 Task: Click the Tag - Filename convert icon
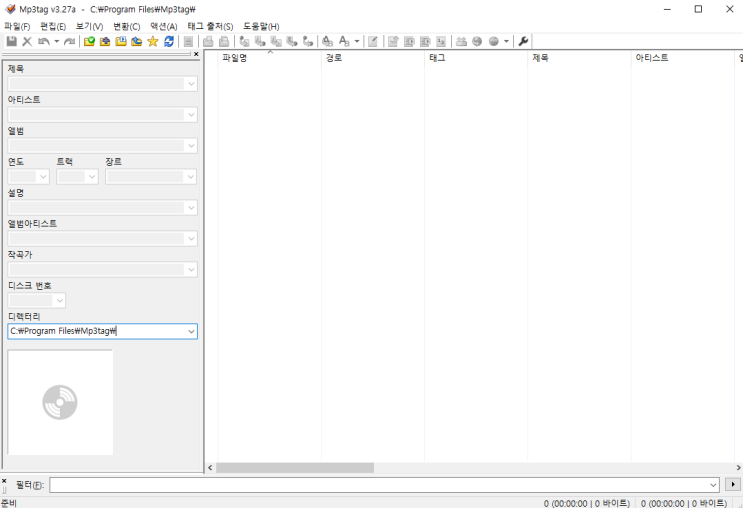tap(244, 41)
